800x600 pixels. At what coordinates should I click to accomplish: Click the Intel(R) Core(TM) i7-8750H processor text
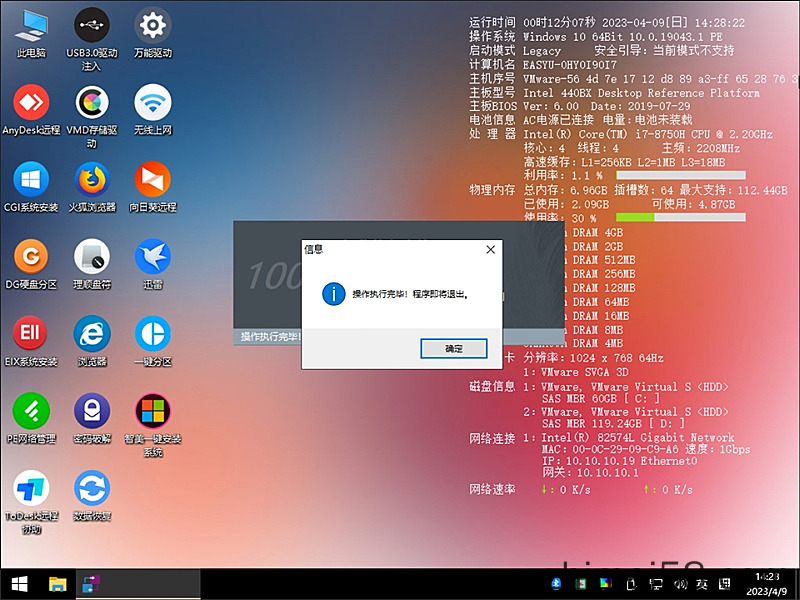pyautogui.click(x=648, y=134)
